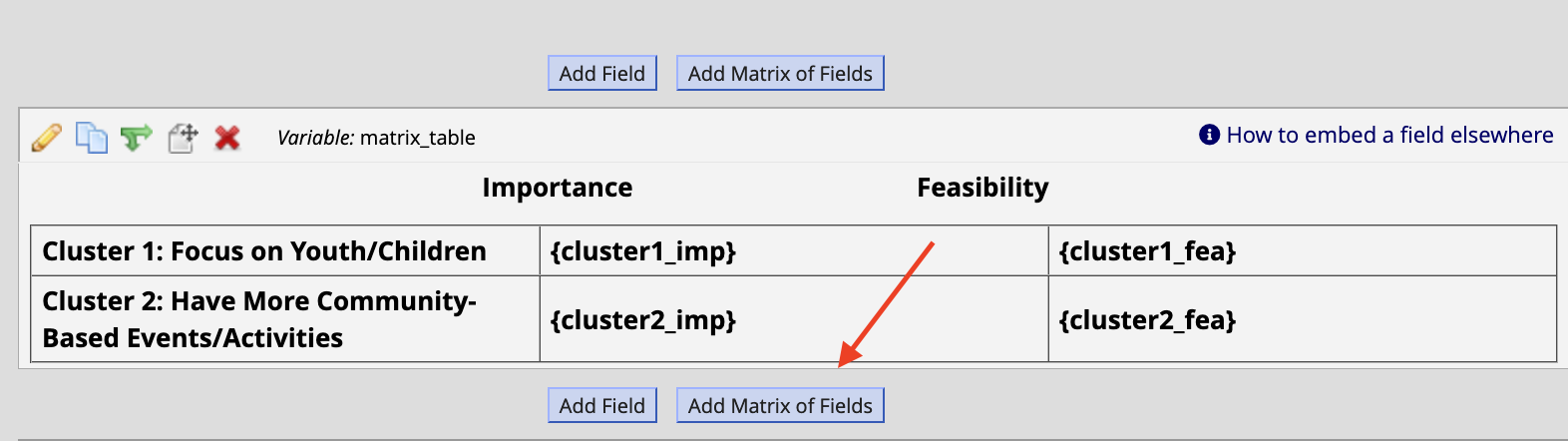The width and height of the screenshot is (1568, 441).
Task: Click the {cluster2_fea} embedded field cell
Action: point(1303,319)
